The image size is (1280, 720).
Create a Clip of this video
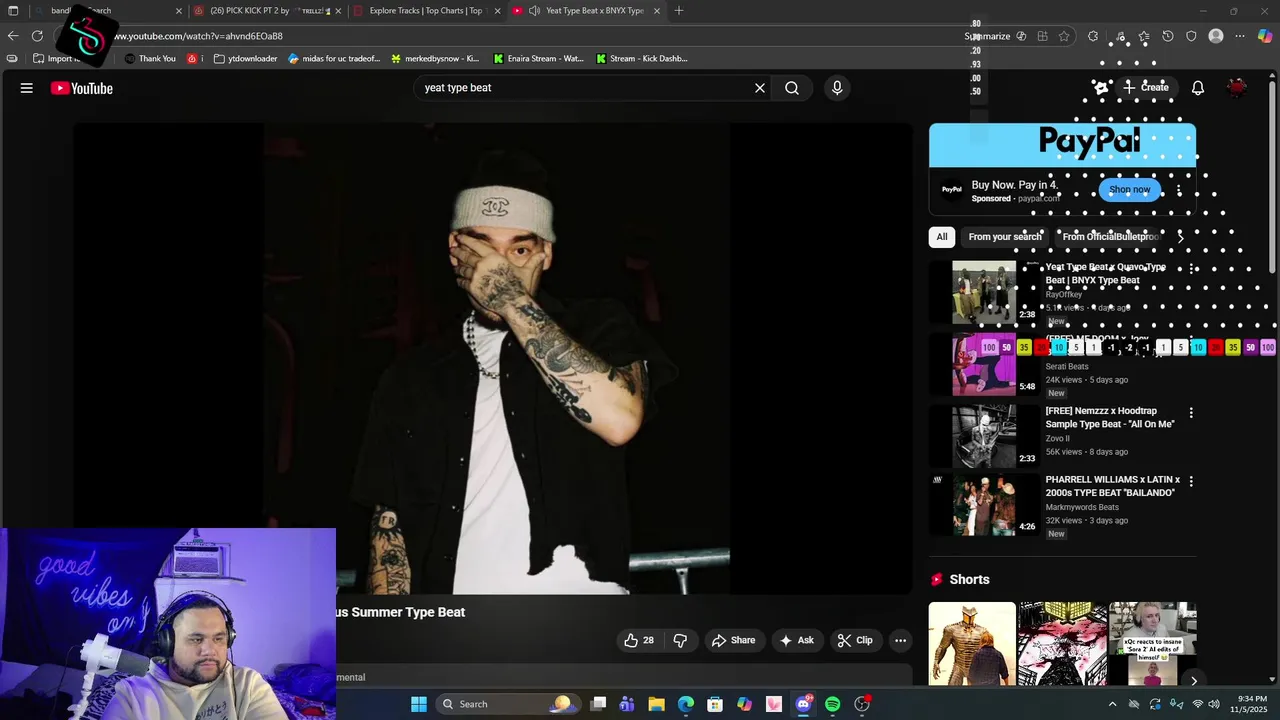pos(855,640)
